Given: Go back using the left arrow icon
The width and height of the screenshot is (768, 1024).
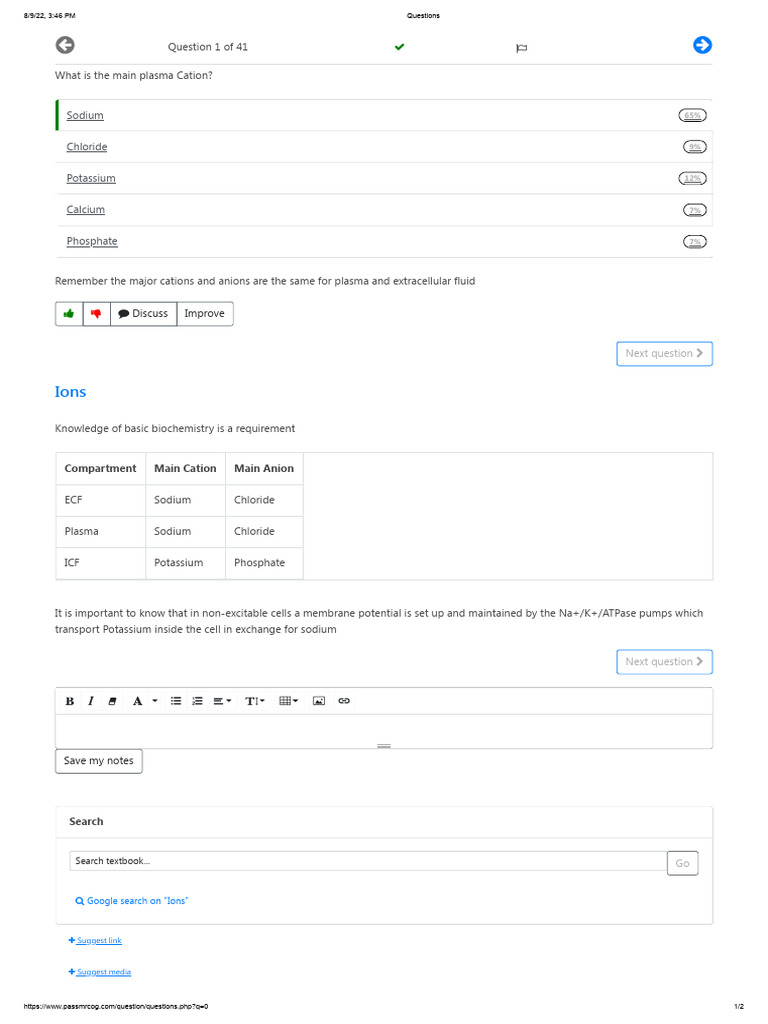Looking at the screenshot, I should (65, 45).
